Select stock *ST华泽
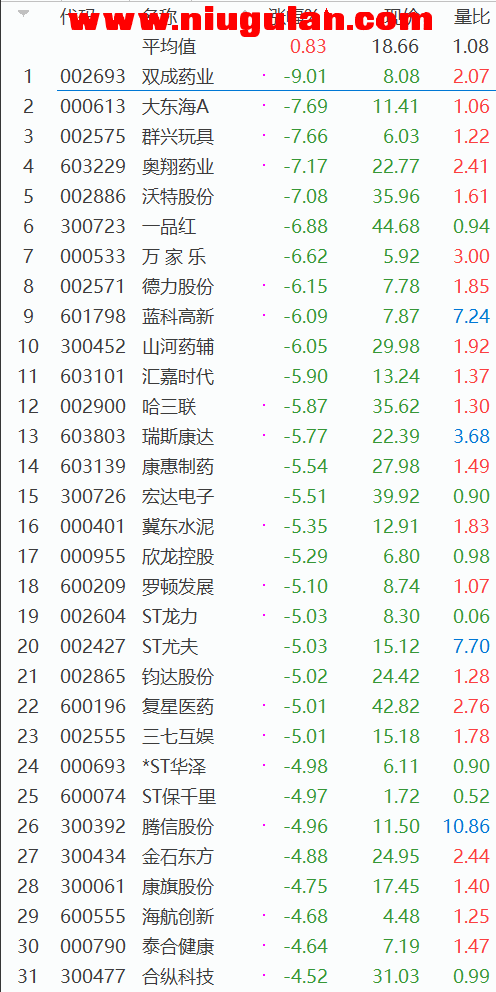This screenshot has height=992, width=496. coord(175,766)
